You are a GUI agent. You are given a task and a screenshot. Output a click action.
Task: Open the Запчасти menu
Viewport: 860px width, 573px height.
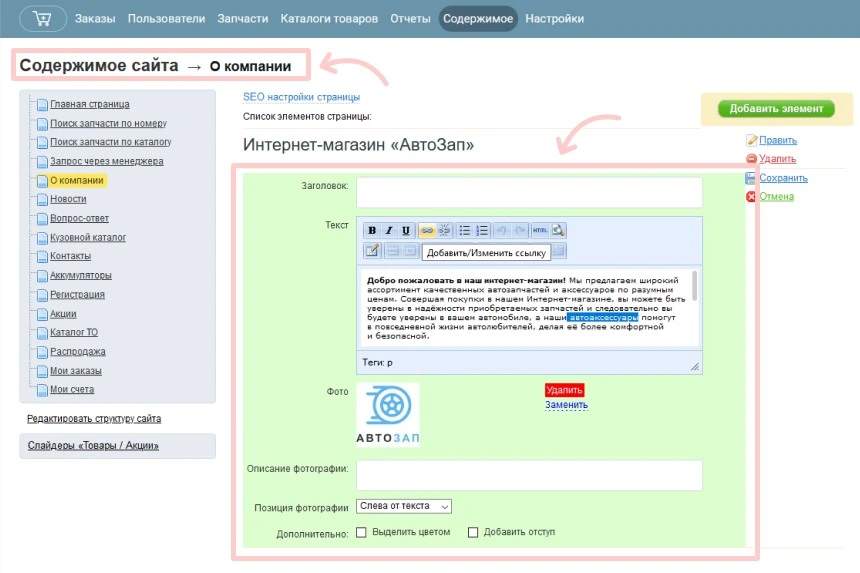pos(242,19)
